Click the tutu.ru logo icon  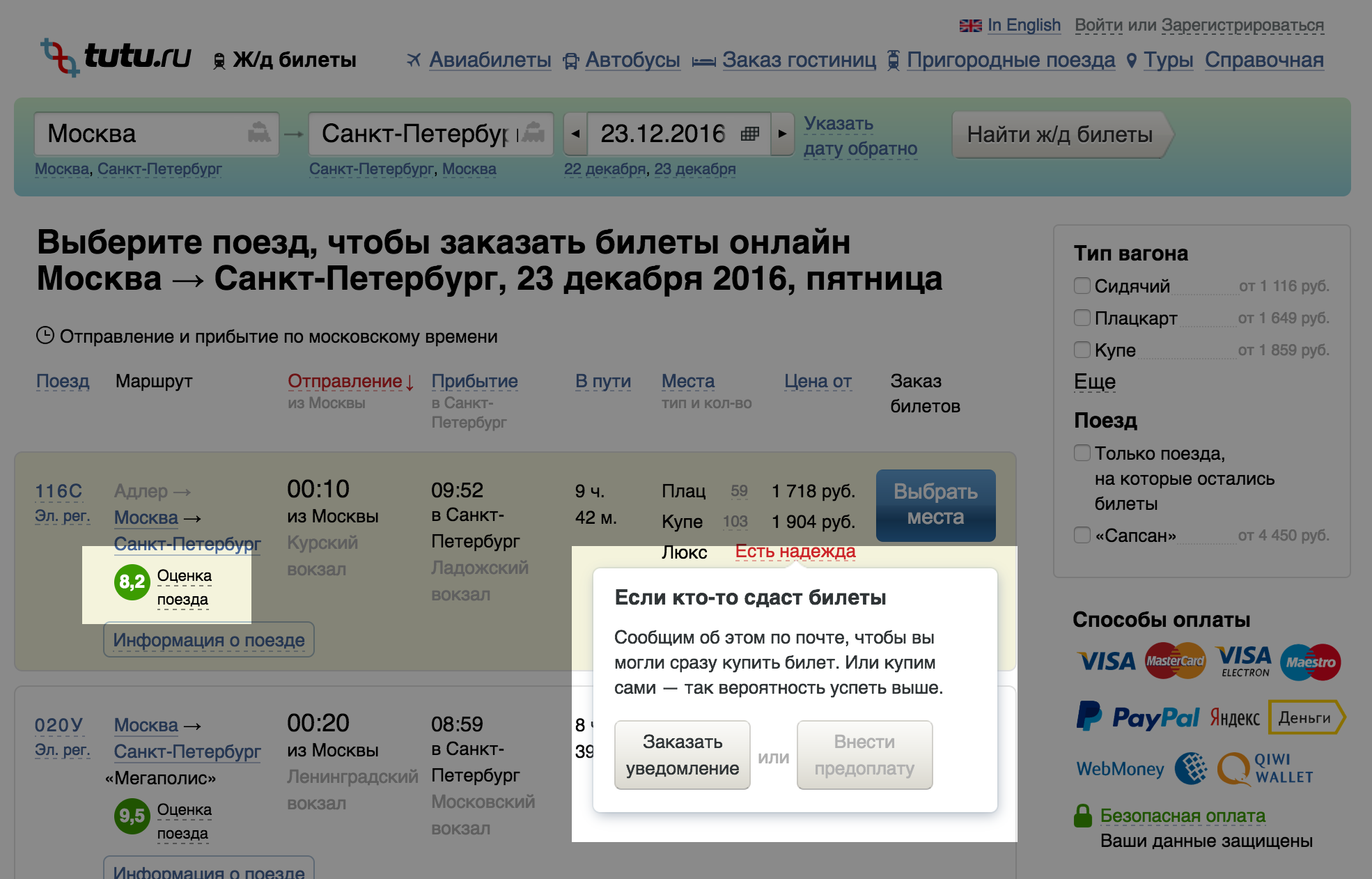[x=60, y=57]
